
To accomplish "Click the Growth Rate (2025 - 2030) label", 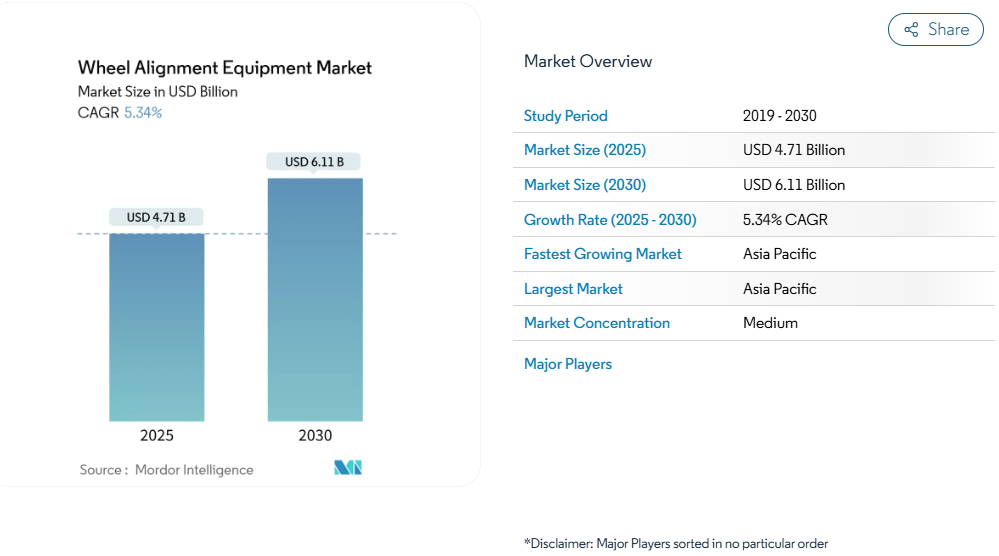I will pos(609,220).
